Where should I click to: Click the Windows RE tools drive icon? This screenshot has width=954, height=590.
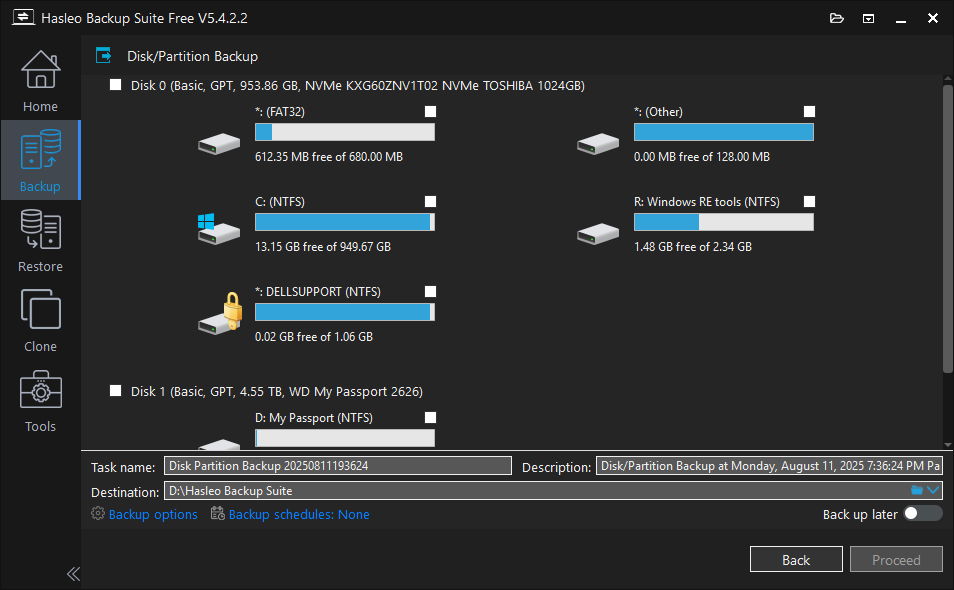(x=598, y=234)
